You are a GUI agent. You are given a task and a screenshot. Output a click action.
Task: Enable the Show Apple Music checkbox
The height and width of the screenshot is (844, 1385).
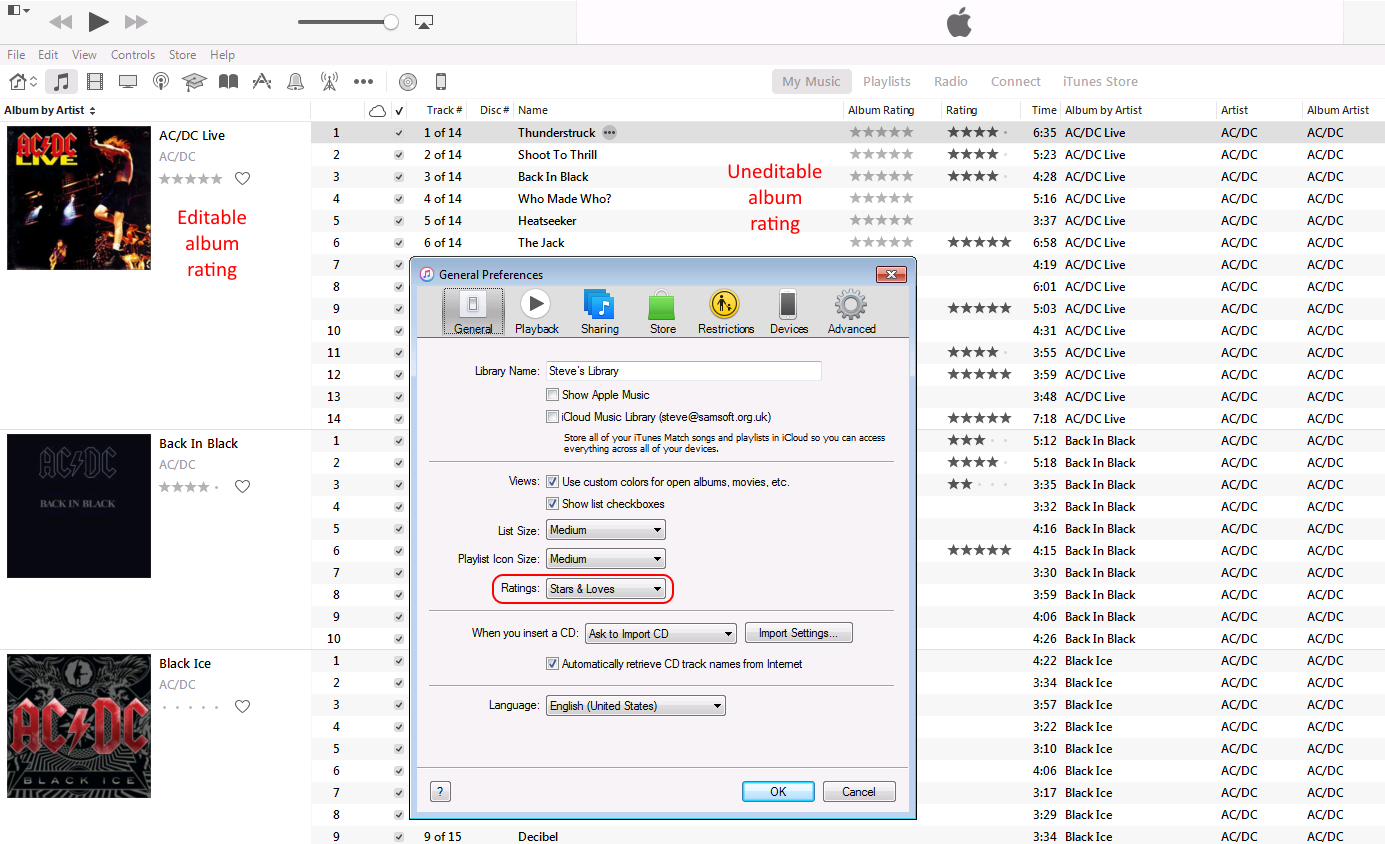tap(552, 395)
